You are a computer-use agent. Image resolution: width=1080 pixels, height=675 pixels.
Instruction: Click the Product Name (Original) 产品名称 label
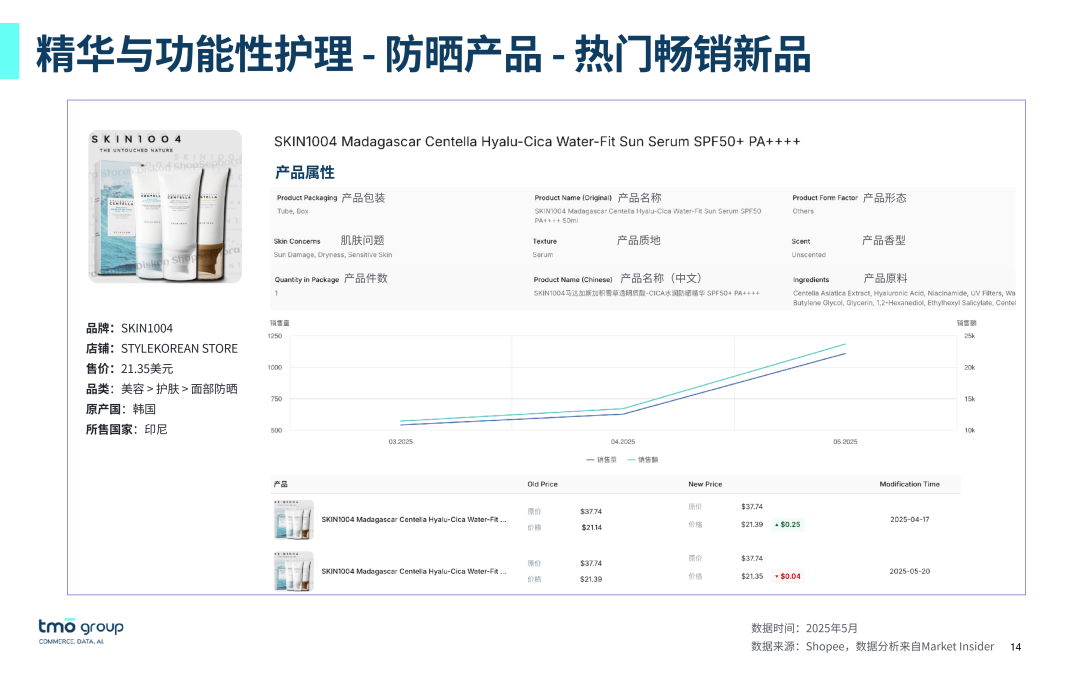click(598, 198)
